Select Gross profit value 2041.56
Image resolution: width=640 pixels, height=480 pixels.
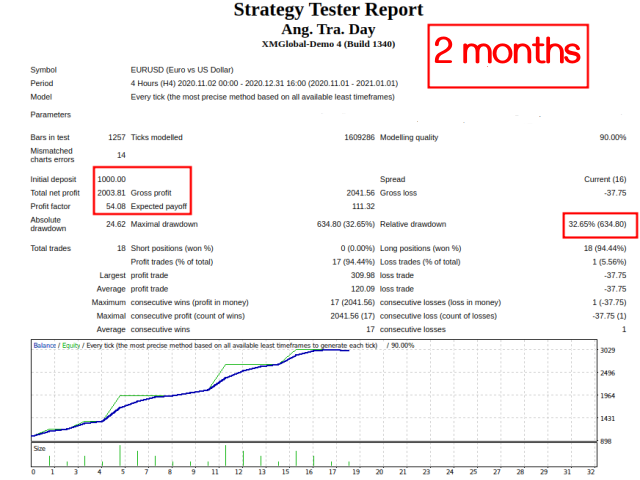click(x=360, y=193)
